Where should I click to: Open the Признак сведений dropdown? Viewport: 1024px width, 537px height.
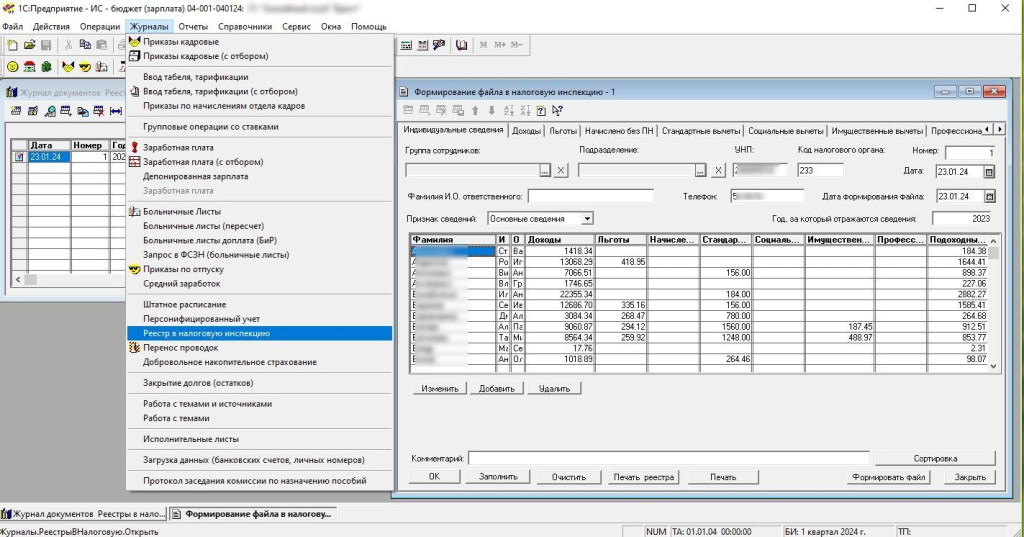[x=587, y=218]
